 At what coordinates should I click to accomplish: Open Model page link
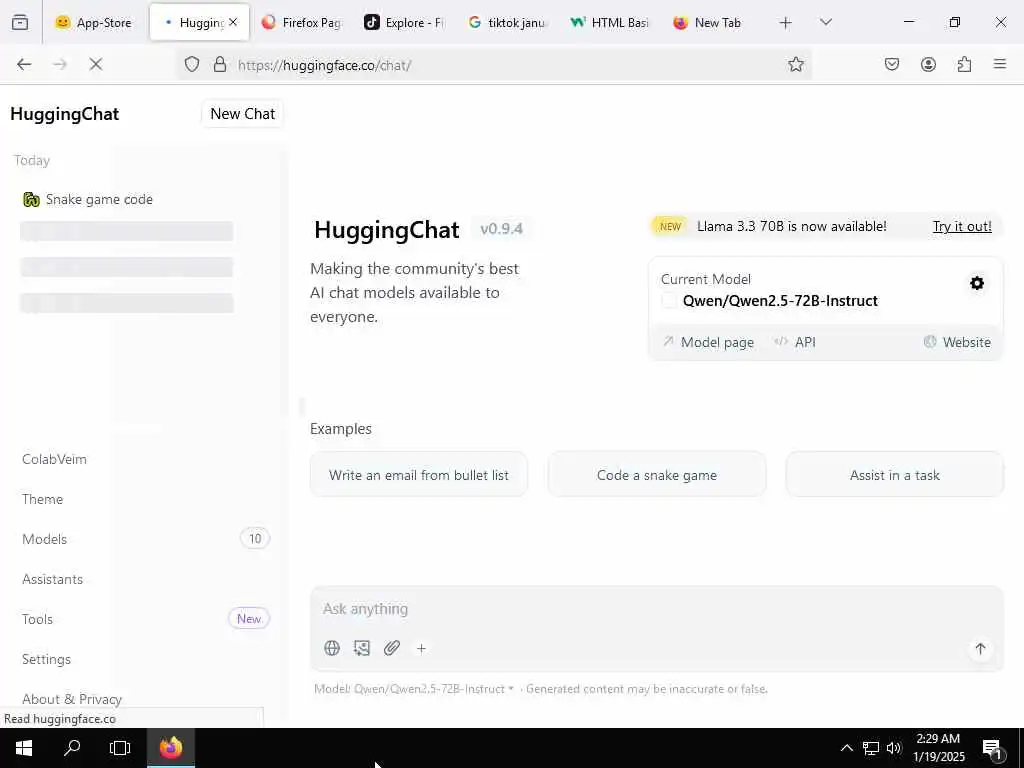709,342
